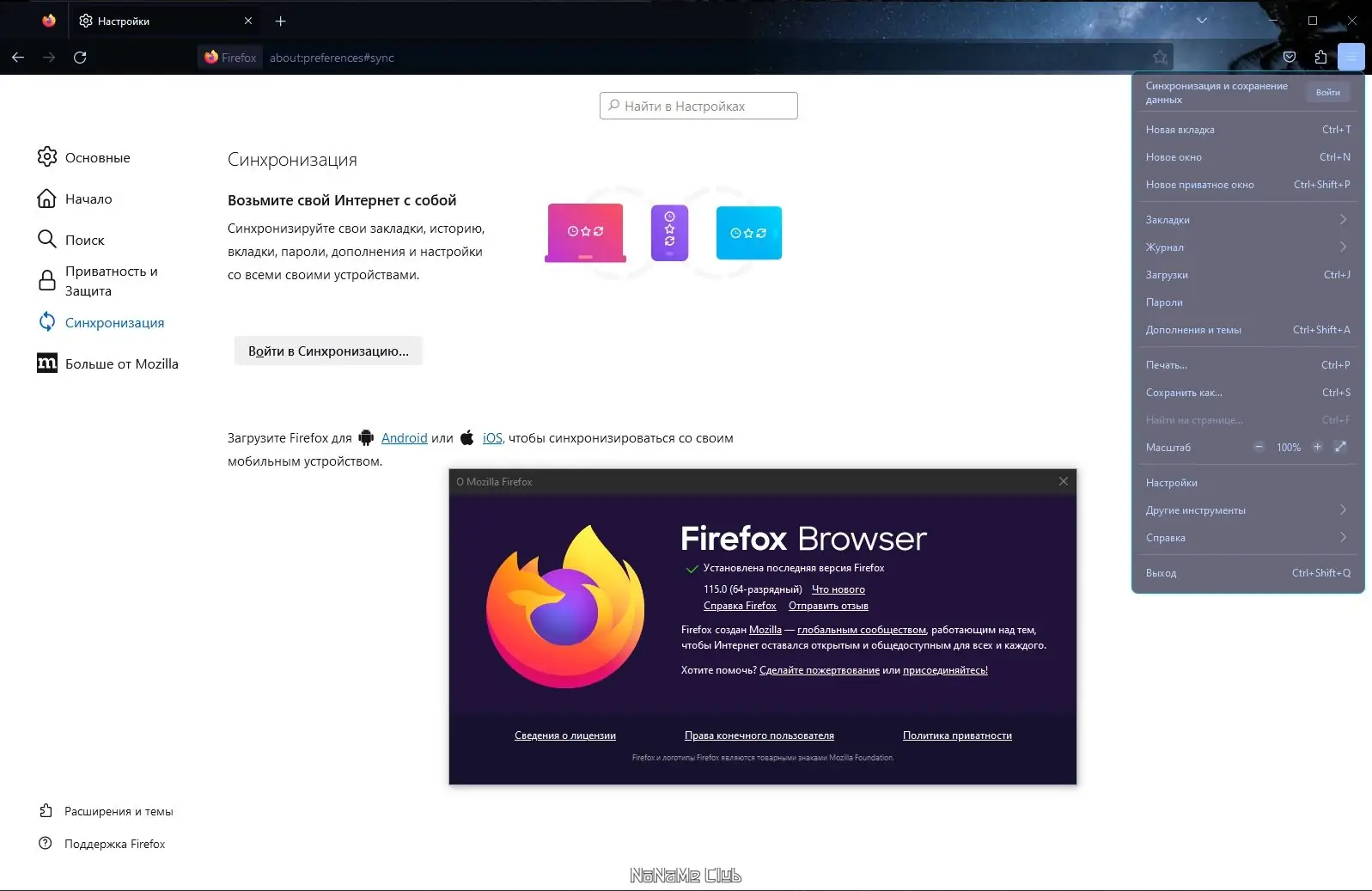Close the О Mozilla Firefox dialog

[x=1064, y=481]
